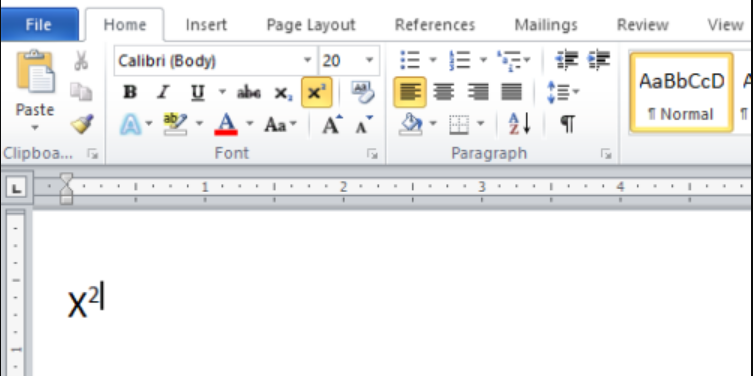This screenshot has height=376, width=753.
Task: Click the Multilevel List icon
Action: point(509,60)
